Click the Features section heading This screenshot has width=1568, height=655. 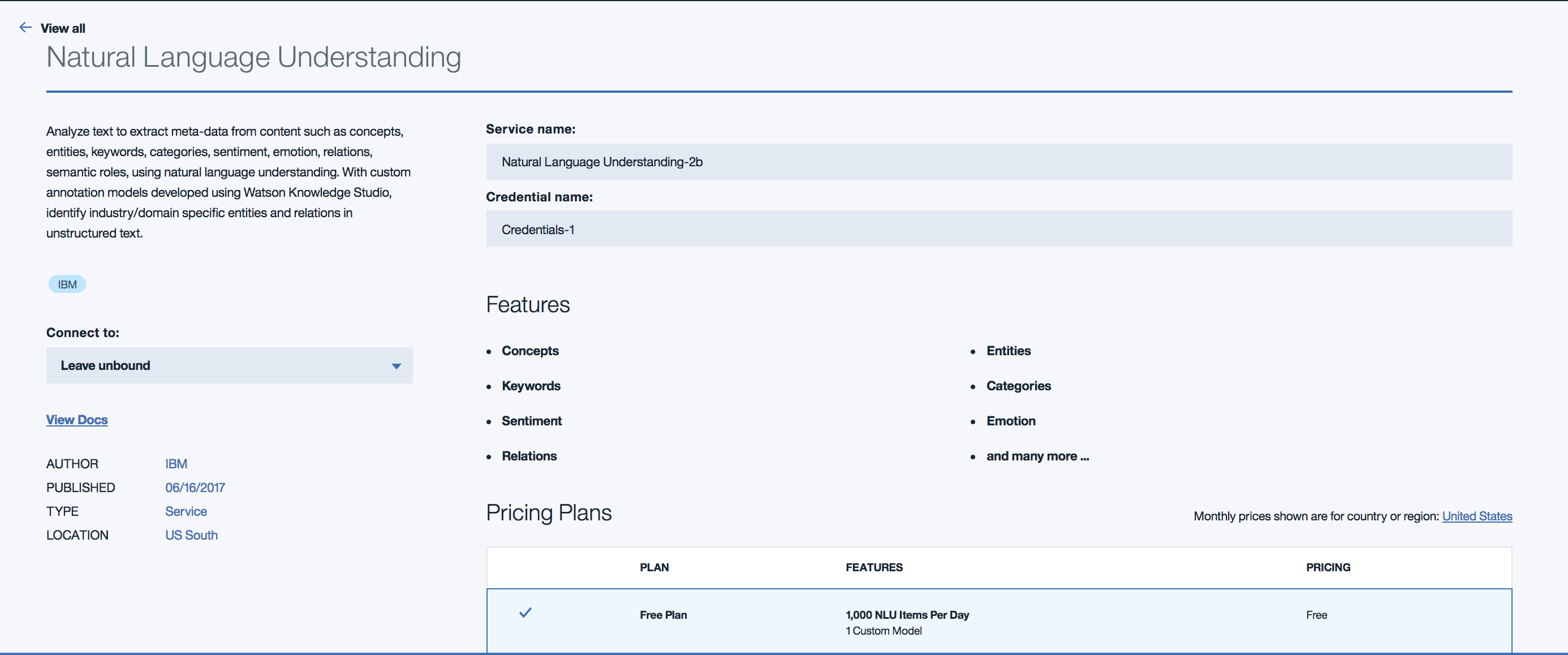tap(528, 304)
